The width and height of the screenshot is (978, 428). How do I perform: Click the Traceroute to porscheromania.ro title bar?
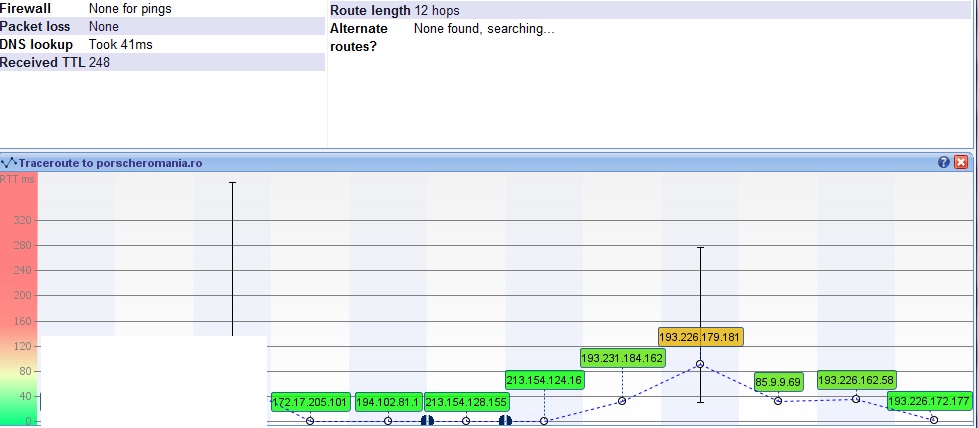coord(400,162)
